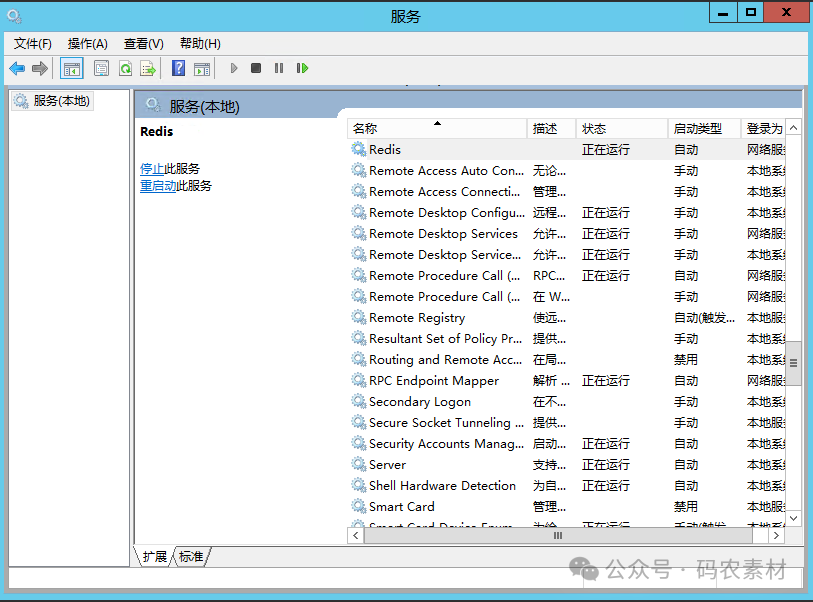This screenshot has width=813, height=602.
Task: Select Secure Socket Tunneling ... row
Action: (x=566, y=423)
